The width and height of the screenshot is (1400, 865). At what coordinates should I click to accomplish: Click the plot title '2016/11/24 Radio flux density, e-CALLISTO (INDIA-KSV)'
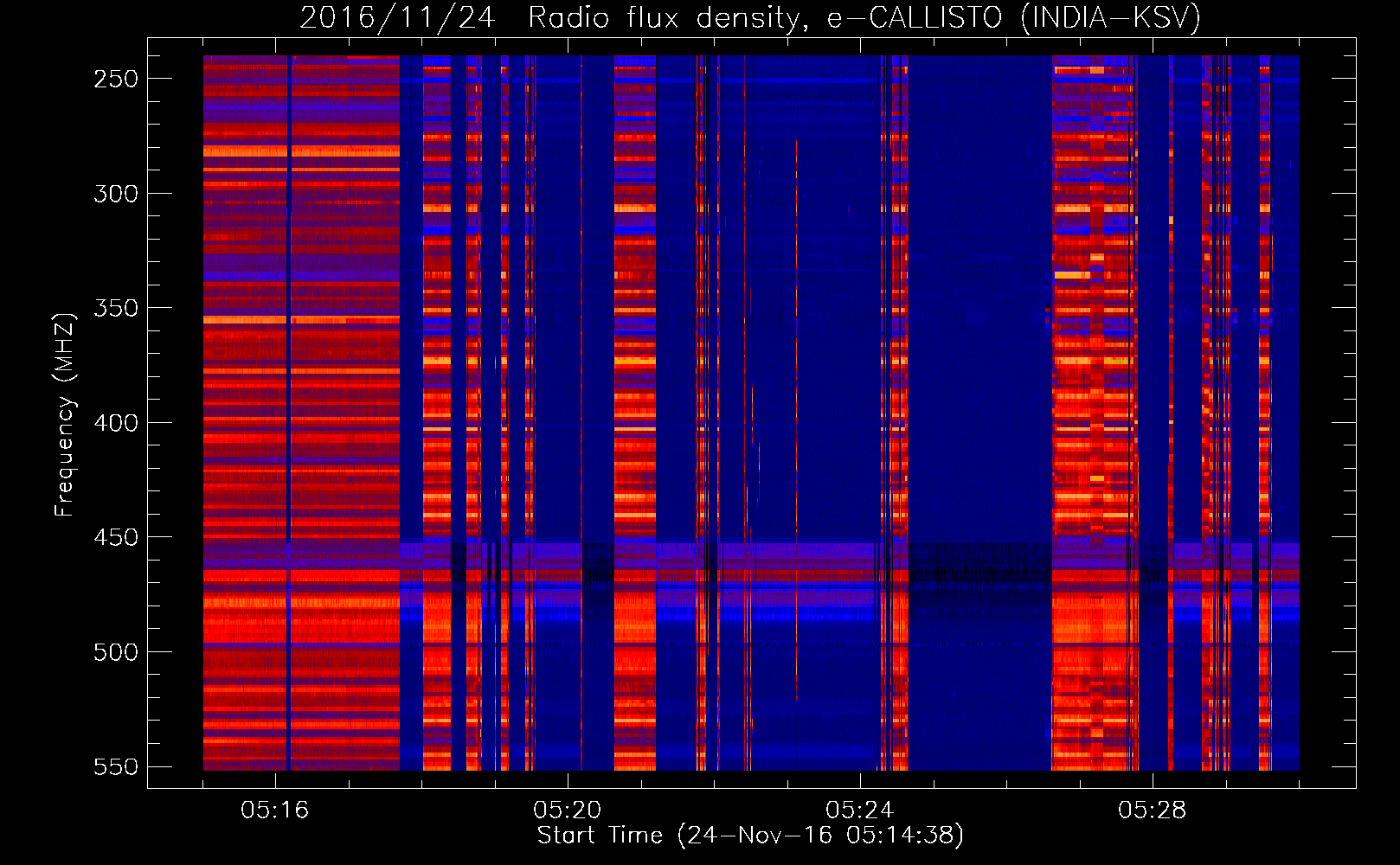(750, 17)
